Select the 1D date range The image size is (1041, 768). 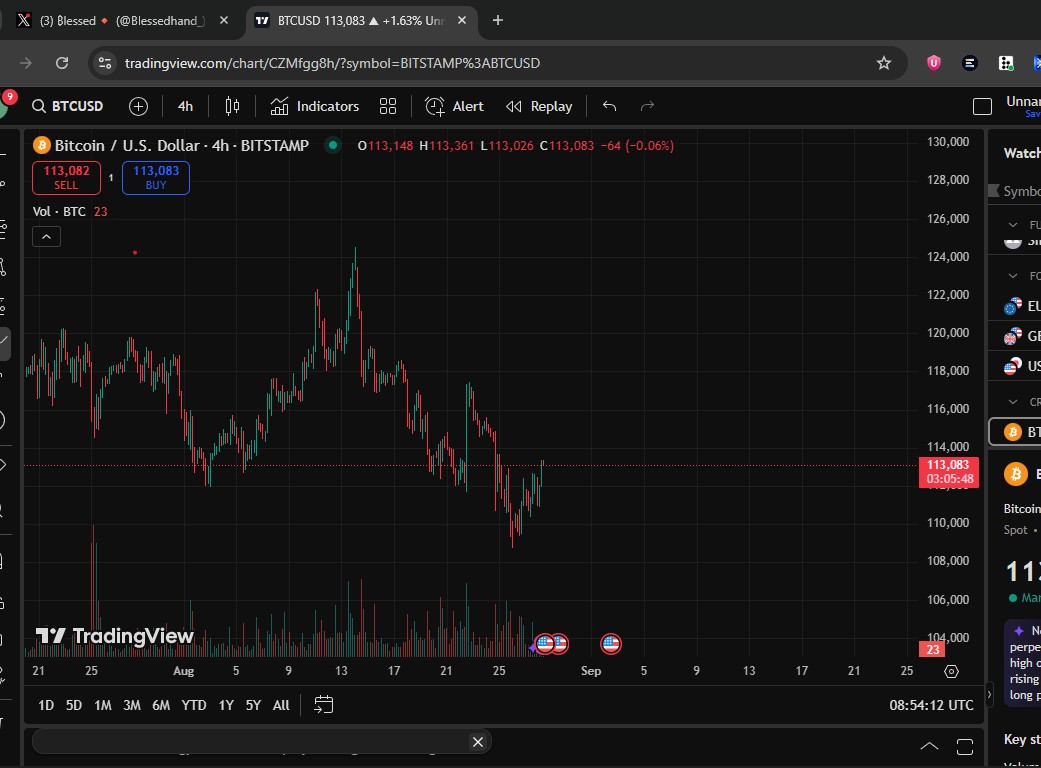pyautogui.click(x=46, y=705)
